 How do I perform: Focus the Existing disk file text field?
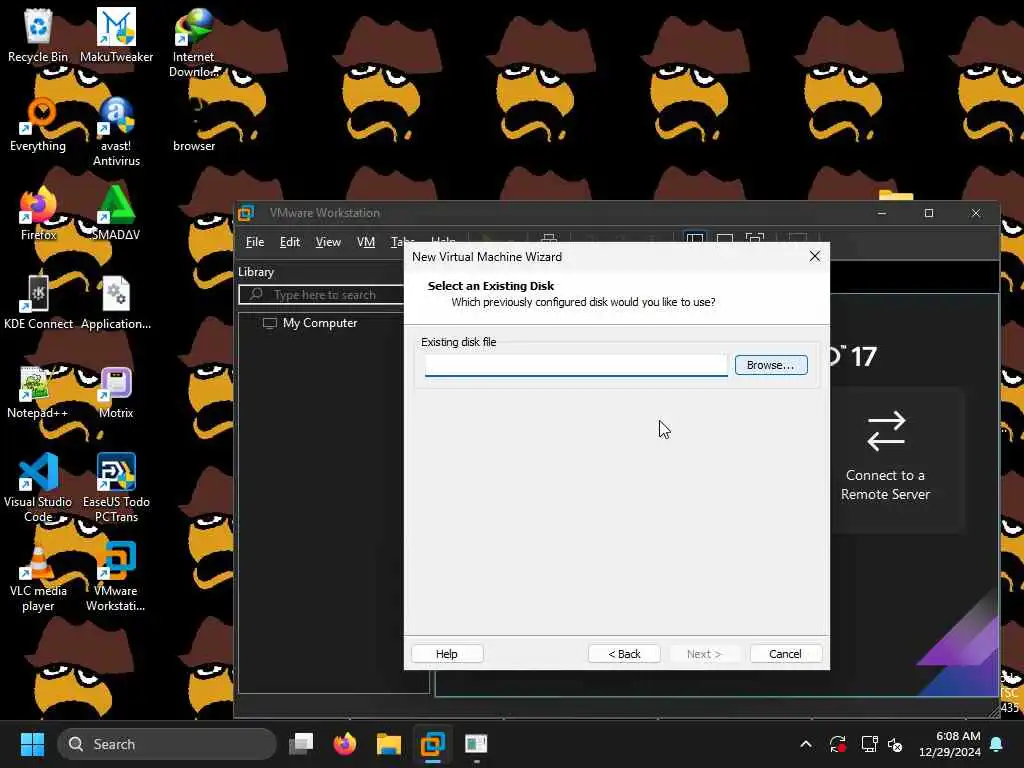tap(576, 365)
